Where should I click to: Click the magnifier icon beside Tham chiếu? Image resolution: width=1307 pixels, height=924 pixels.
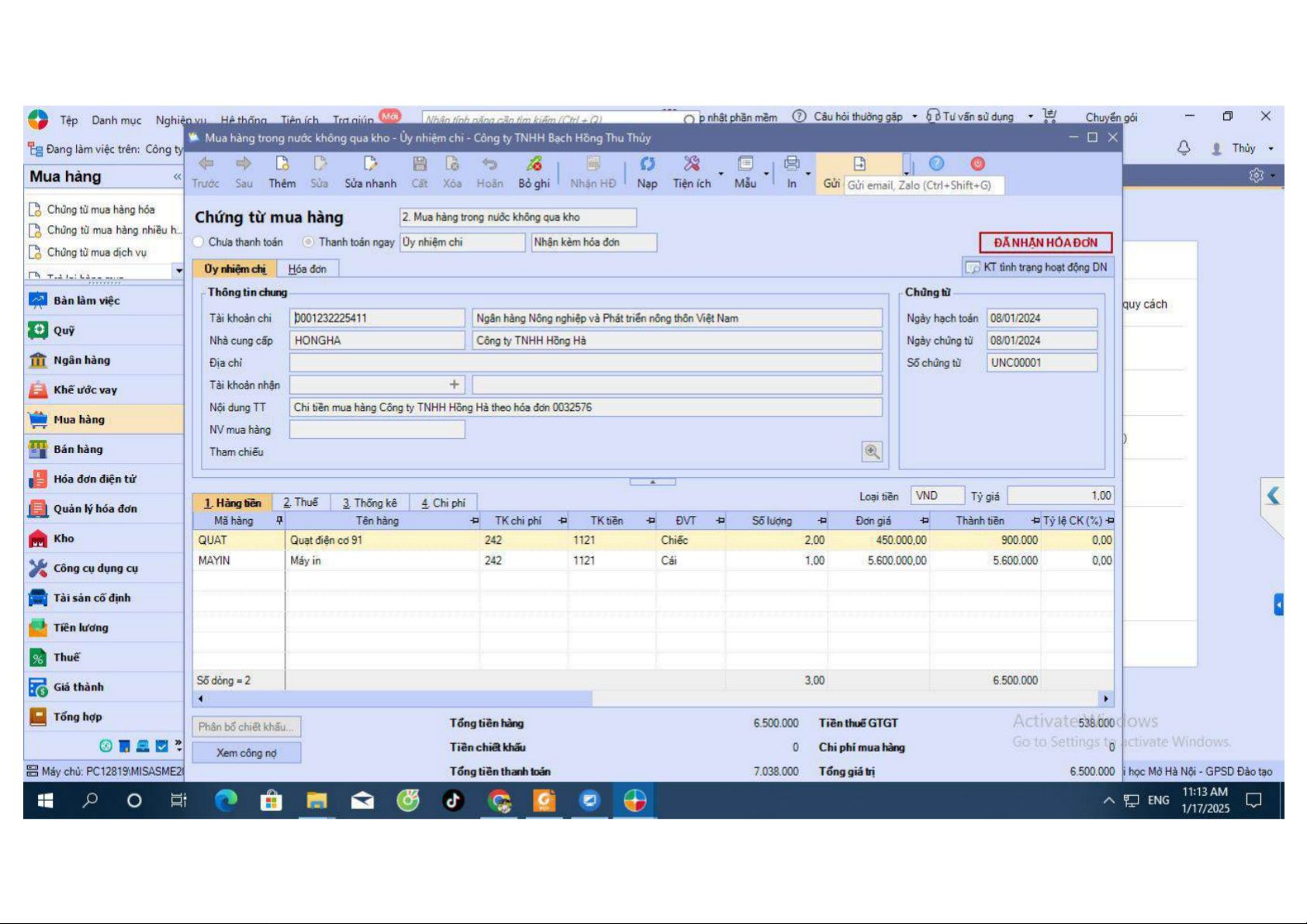point(872,452)
